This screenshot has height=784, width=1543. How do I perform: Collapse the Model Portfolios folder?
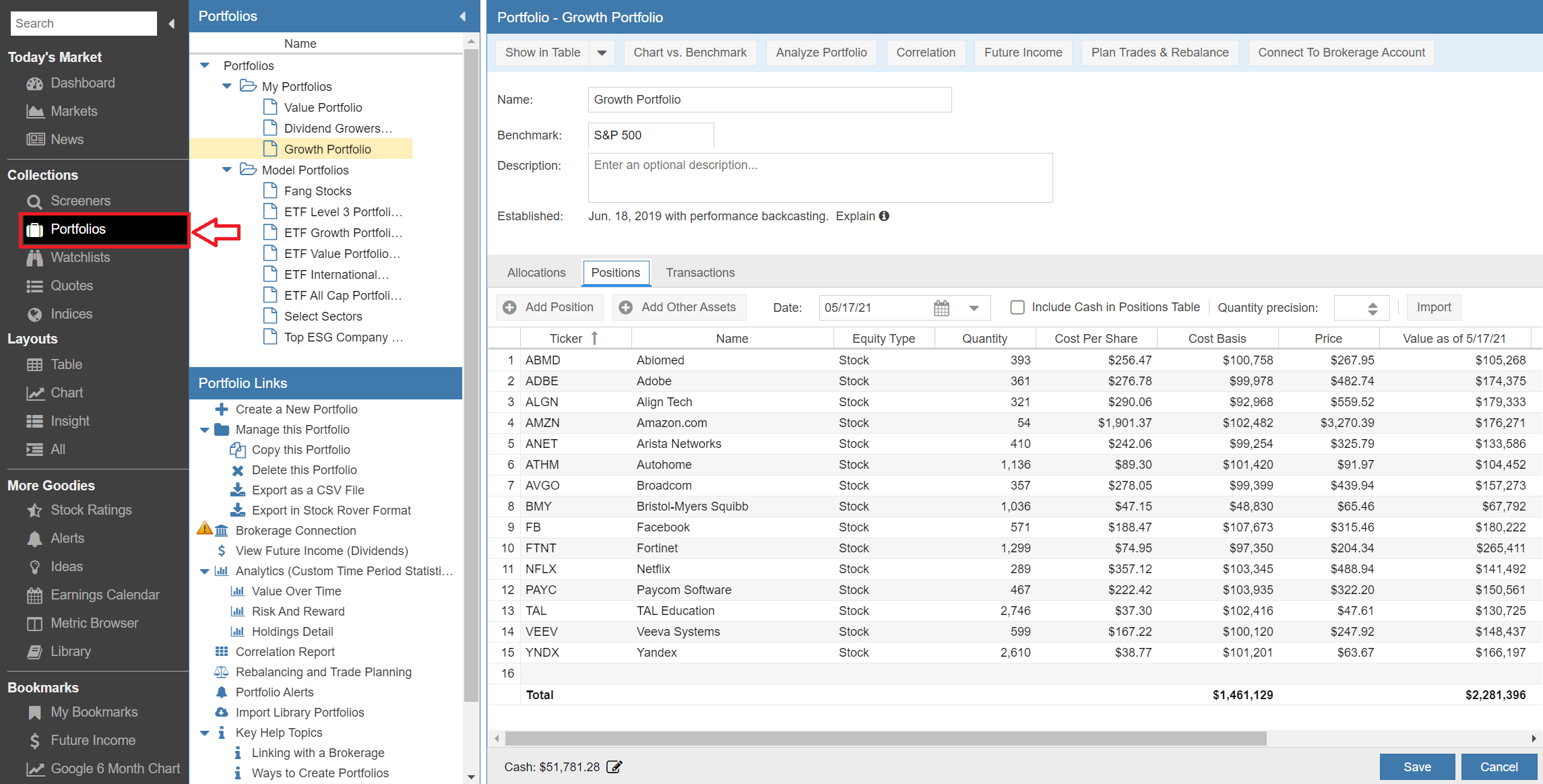tap(227, 170)
